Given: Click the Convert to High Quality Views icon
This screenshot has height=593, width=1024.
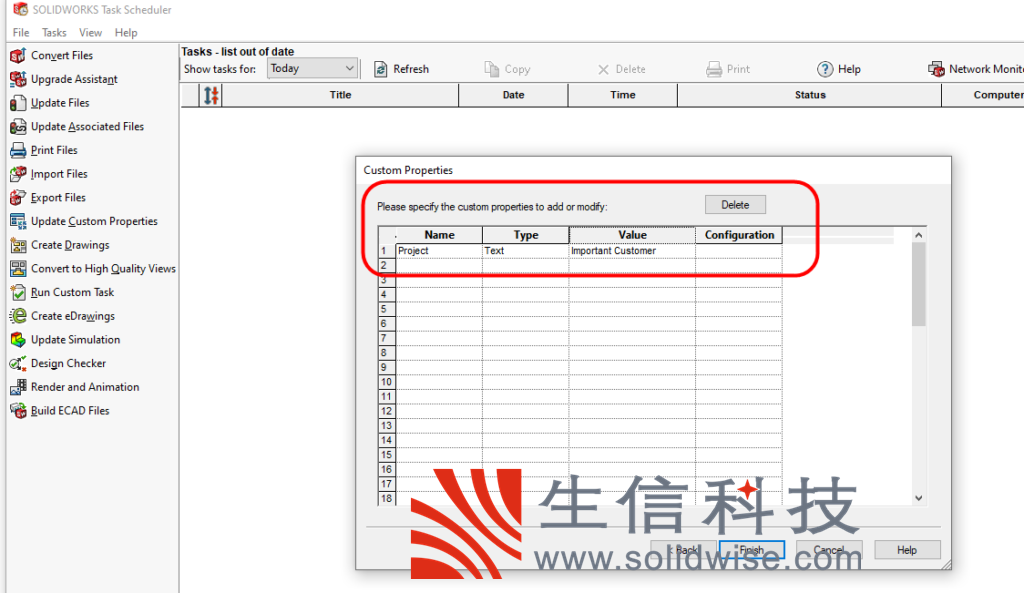Looking at the screenshot, I should click(18, 268).
